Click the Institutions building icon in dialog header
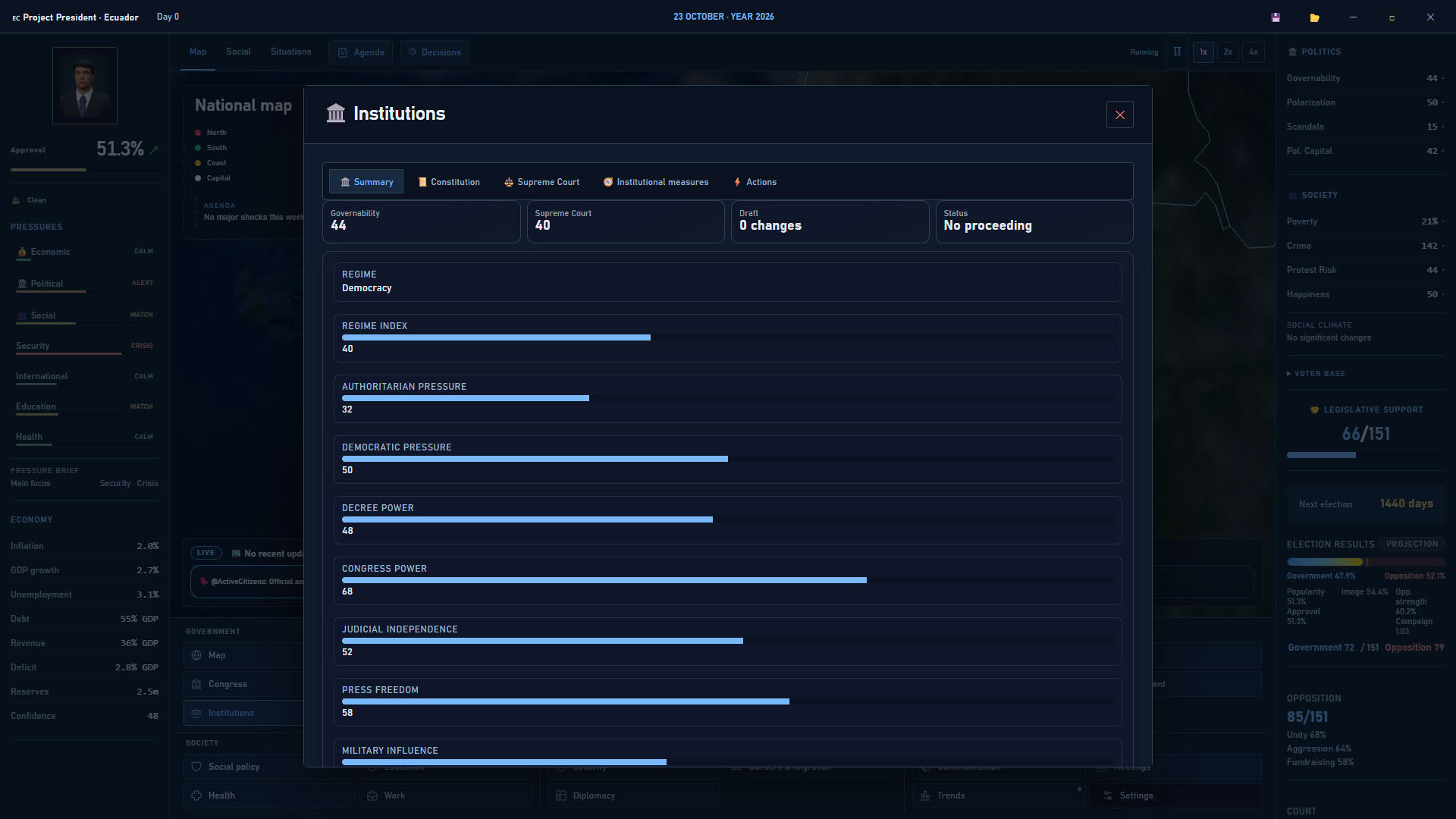 (x=335, y=114)
